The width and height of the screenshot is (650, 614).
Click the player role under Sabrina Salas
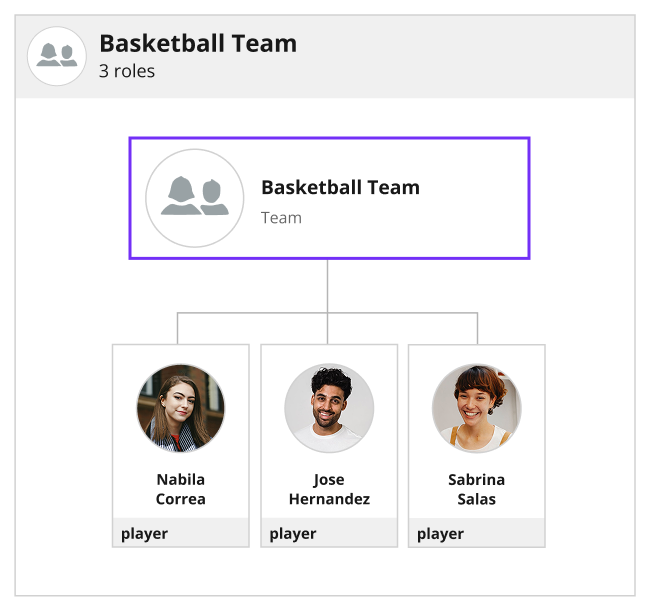click(440, 534)
